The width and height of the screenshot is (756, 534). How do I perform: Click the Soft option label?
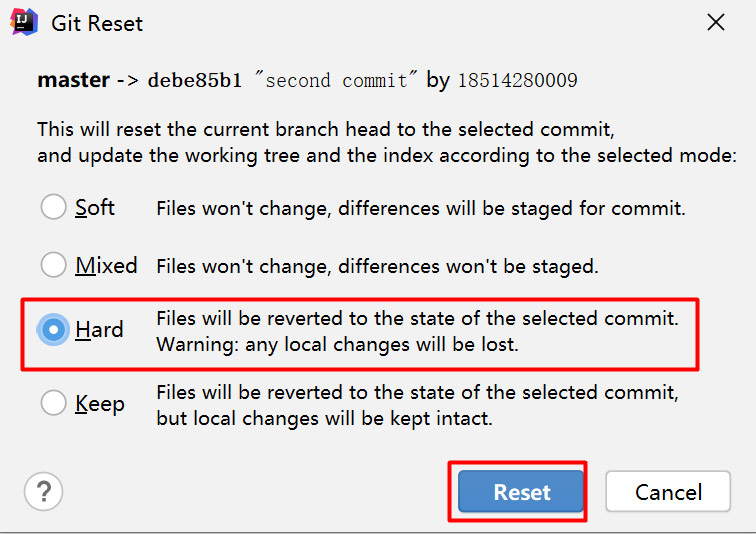click(95, 208)
